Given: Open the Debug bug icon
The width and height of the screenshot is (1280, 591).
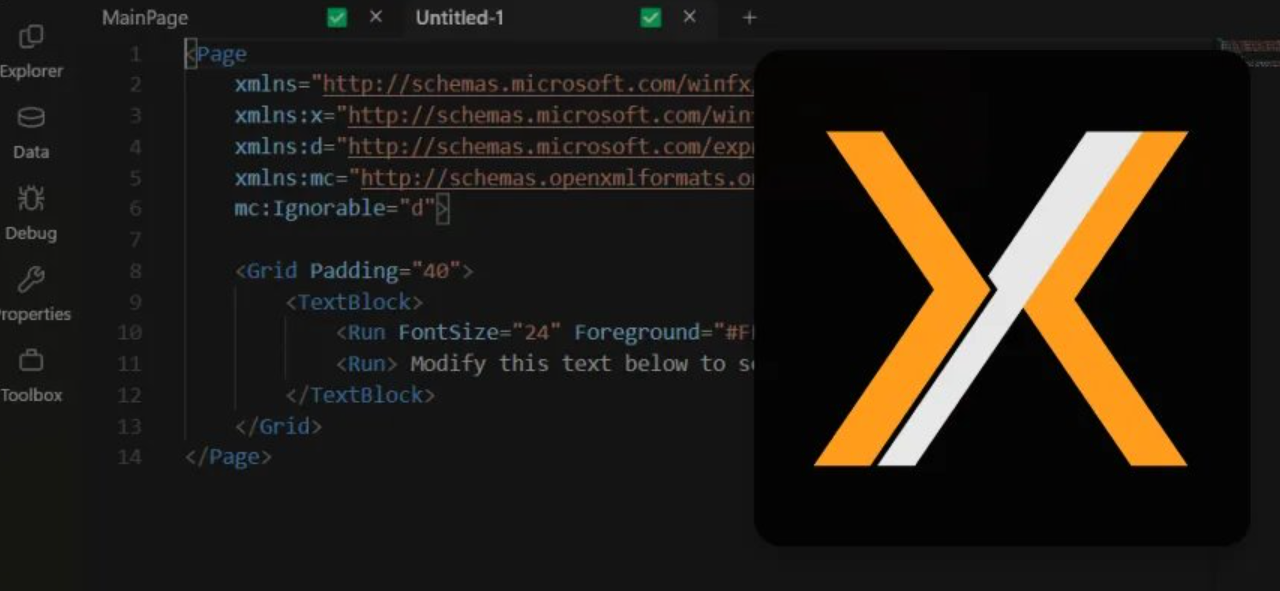Looking at the screenshot, I should click(x=31, y=199).
